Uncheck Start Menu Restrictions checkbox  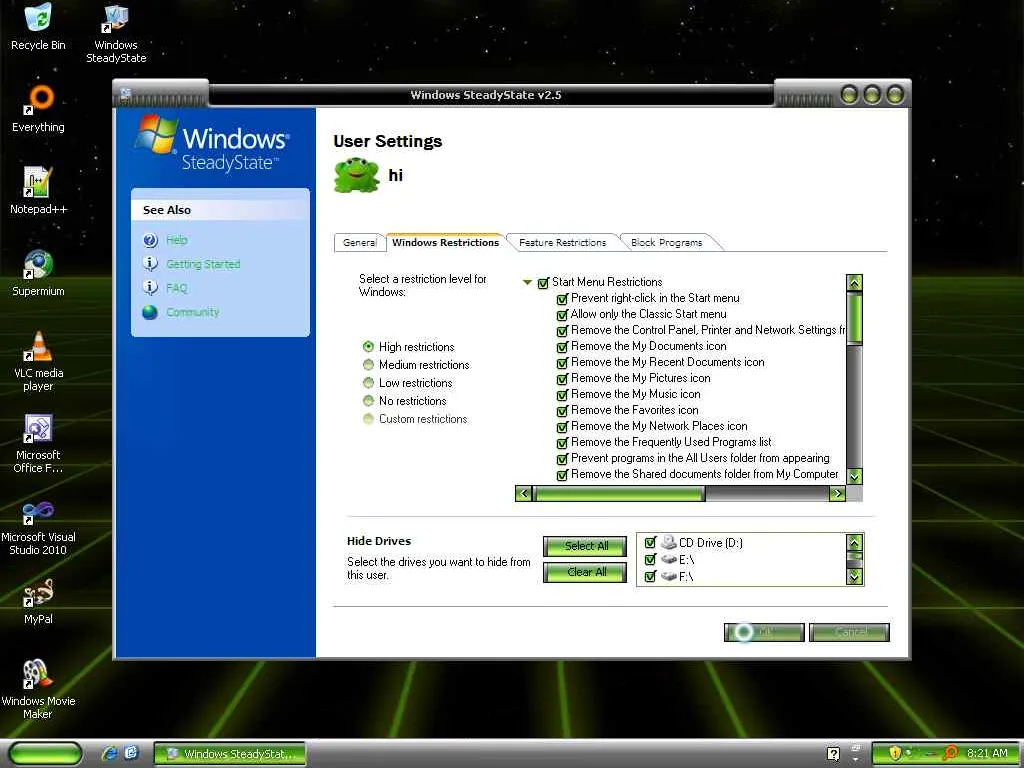(543, 283)
